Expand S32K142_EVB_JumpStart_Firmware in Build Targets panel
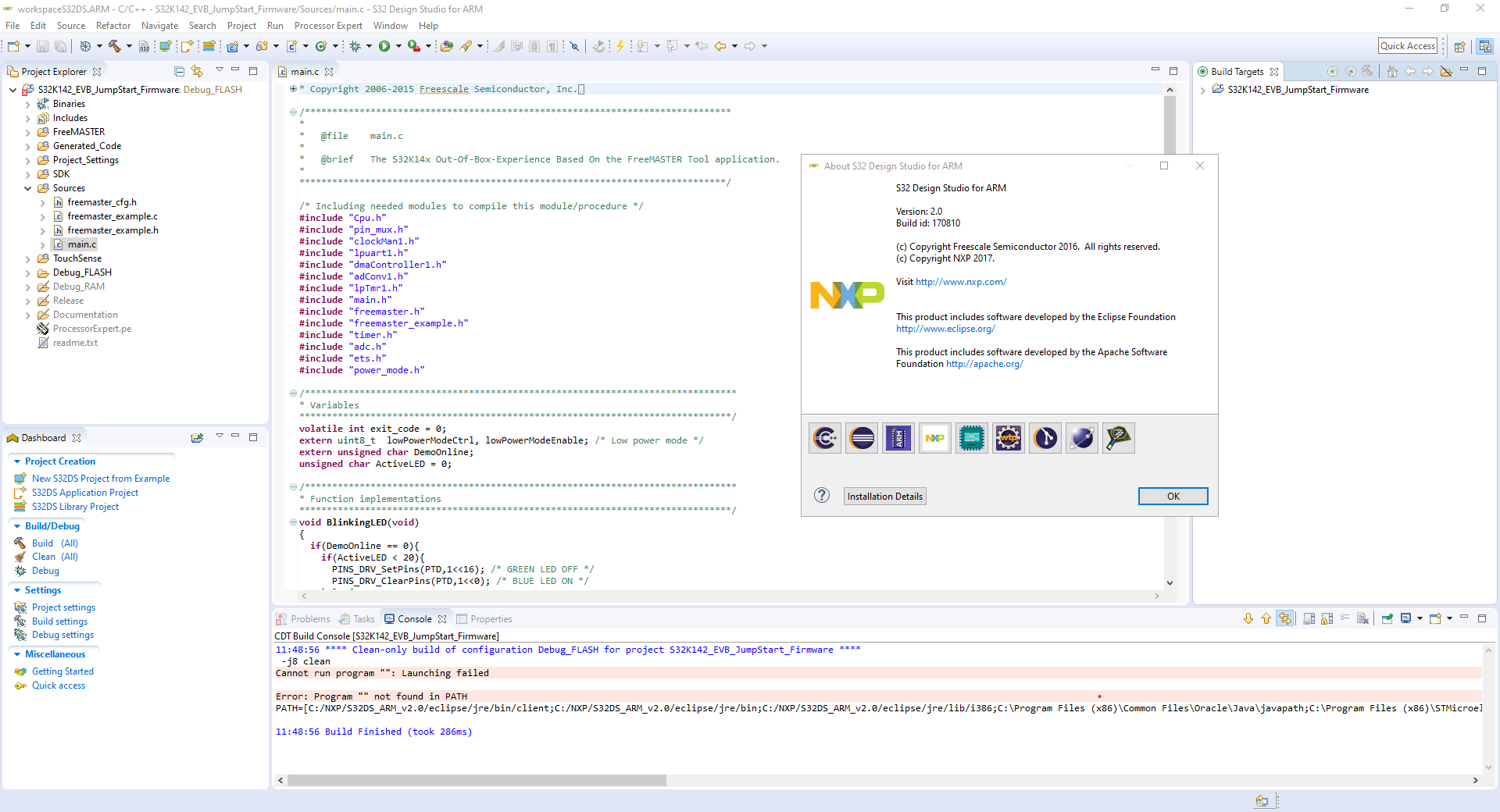Image resolution: width=1500 pixels, height=812 pixels. pos(1202,90)
